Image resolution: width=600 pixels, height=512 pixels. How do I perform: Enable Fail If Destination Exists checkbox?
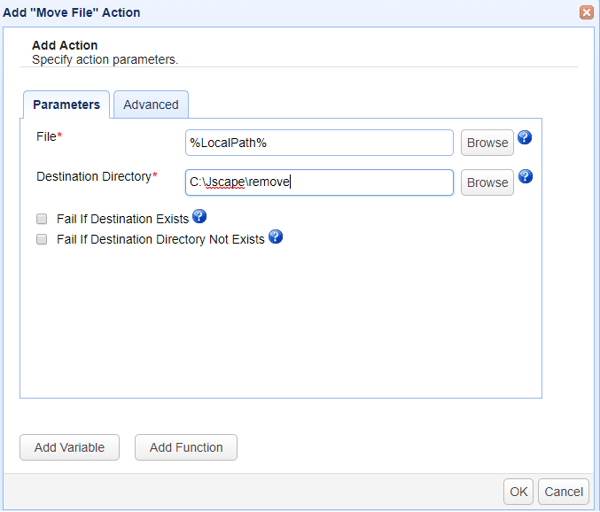pyautogui.click(x=42, y=218)
